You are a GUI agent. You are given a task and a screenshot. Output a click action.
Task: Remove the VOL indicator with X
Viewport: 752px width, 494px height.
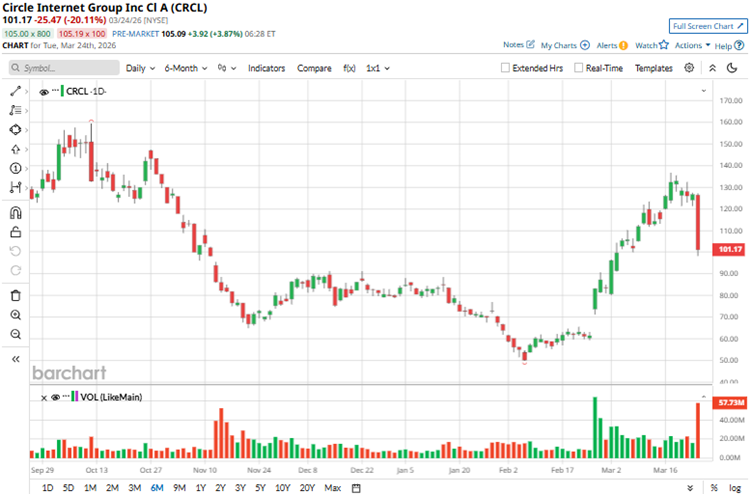(x=44, y=398)
